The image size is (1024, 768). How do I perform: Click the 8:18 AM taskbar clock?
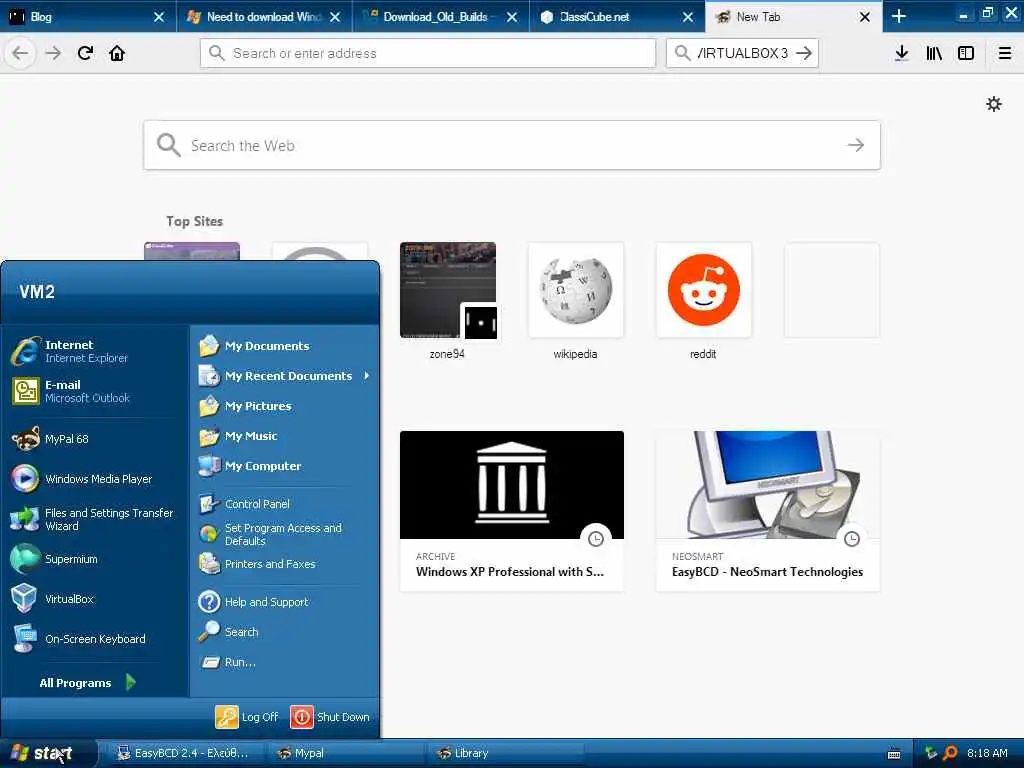click(x=987, y=753)
